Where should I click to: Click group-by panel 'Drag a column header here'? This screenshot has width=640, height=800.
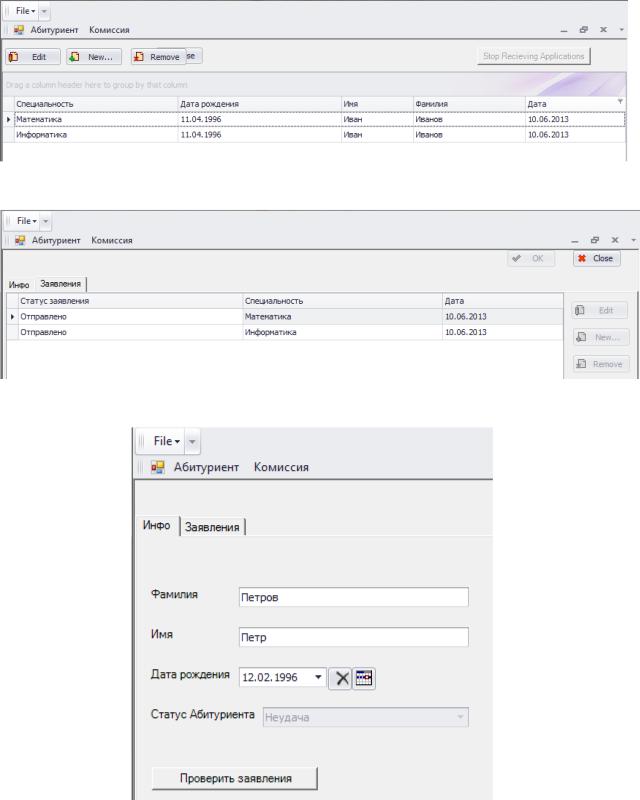(x=314, y=85)
